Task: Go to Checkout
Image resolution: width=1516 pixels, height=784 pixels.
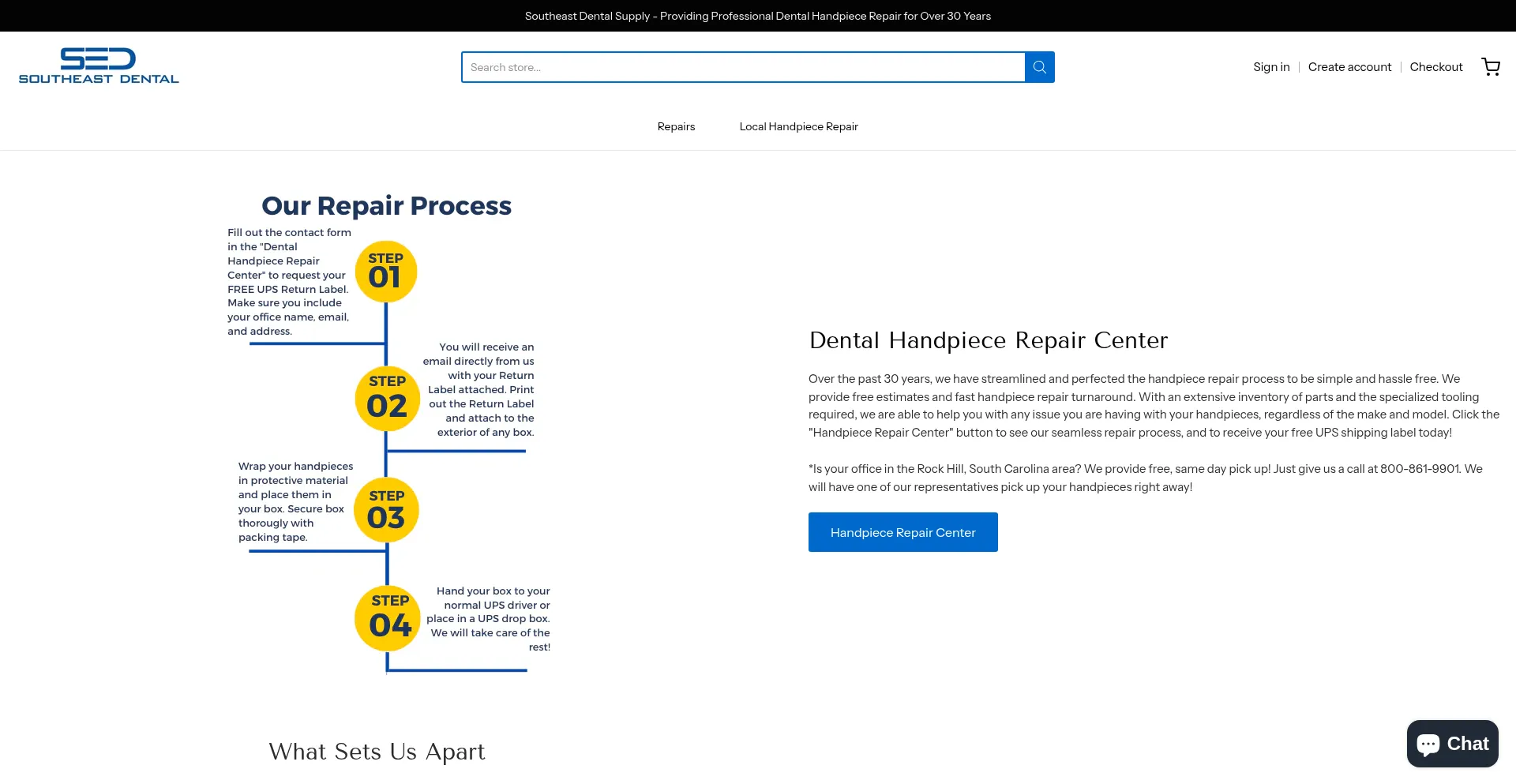Action: [x=1436, y=67]
